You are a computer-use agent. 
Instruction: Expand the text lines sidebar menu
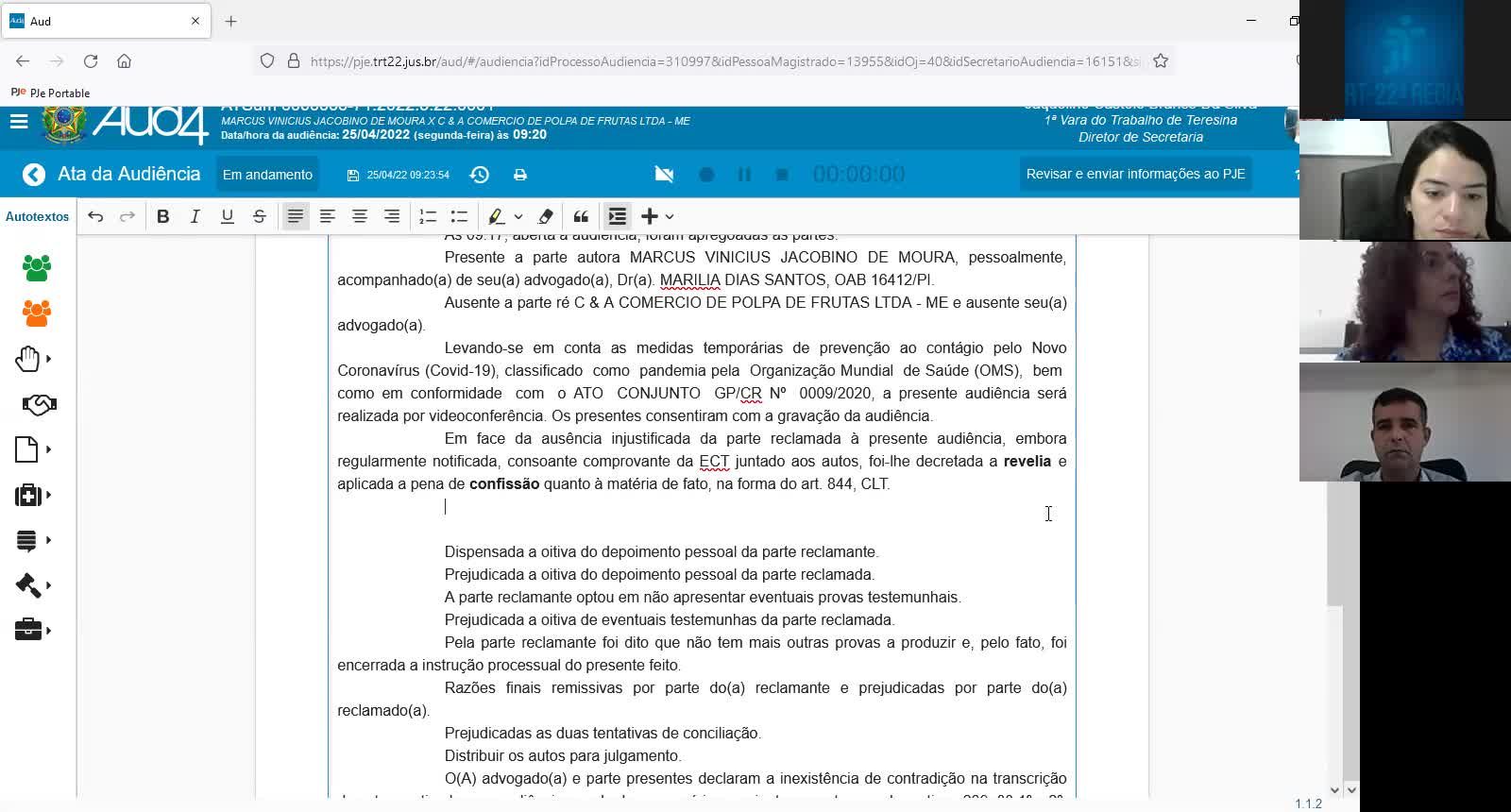point(32,540)
